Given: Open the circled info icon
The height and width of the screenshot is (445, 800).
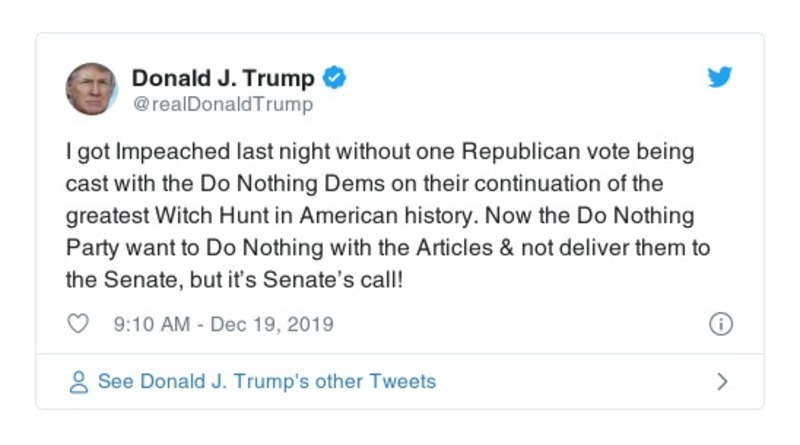Looking at the screenshot, I should tap(720, 325).
